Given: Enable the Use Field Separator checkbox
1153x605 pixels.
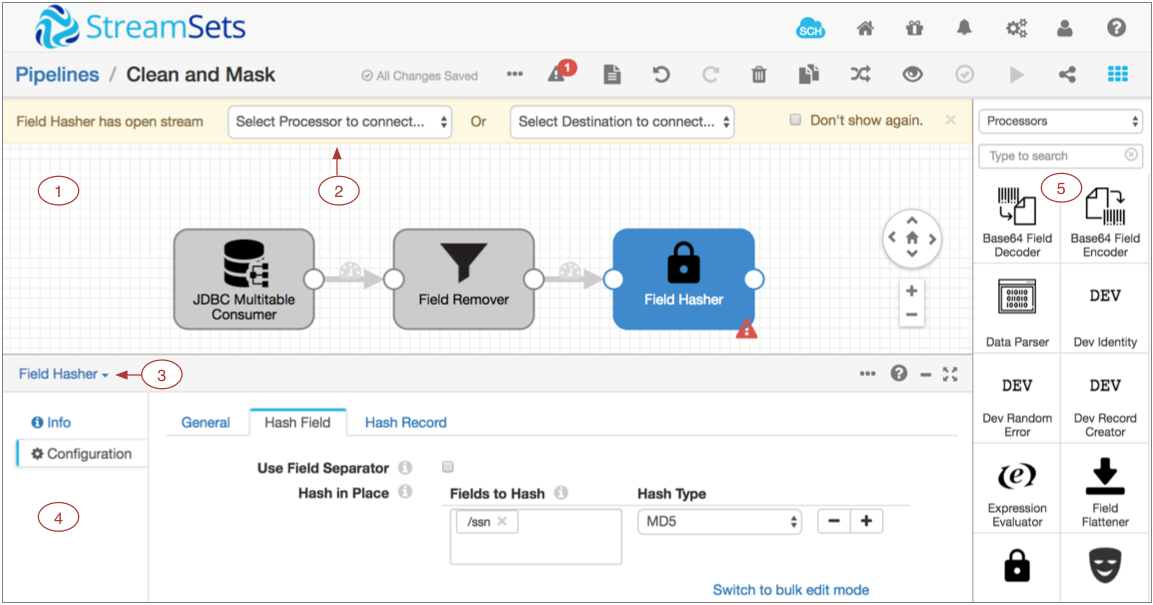Looking at the screenshot, I should click(448, 467).
